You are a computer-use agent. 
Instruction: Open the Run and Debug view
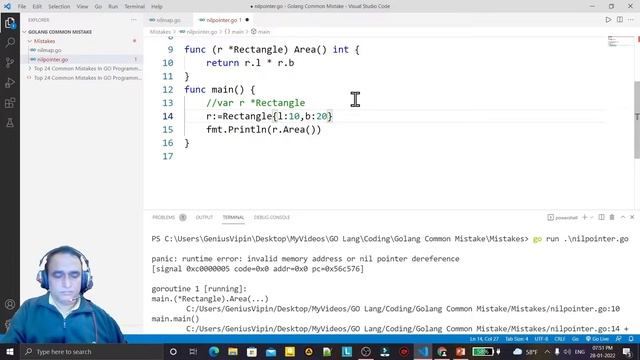[10, 82]
